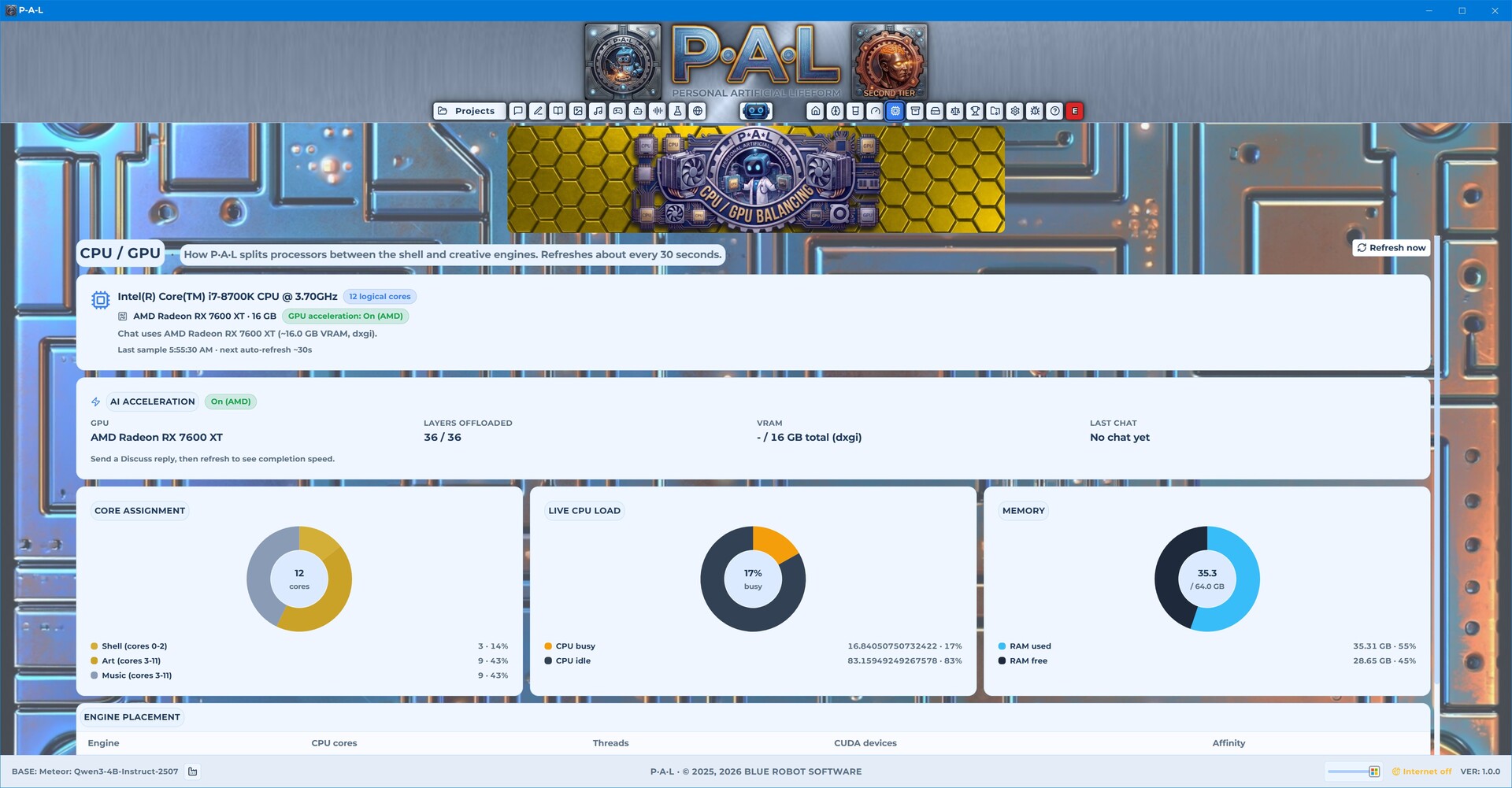Image resolution: width=1512 pixels, height=788 pixels.
Task: Open the database cylinder icon
Action: click(x=855, y=111)
